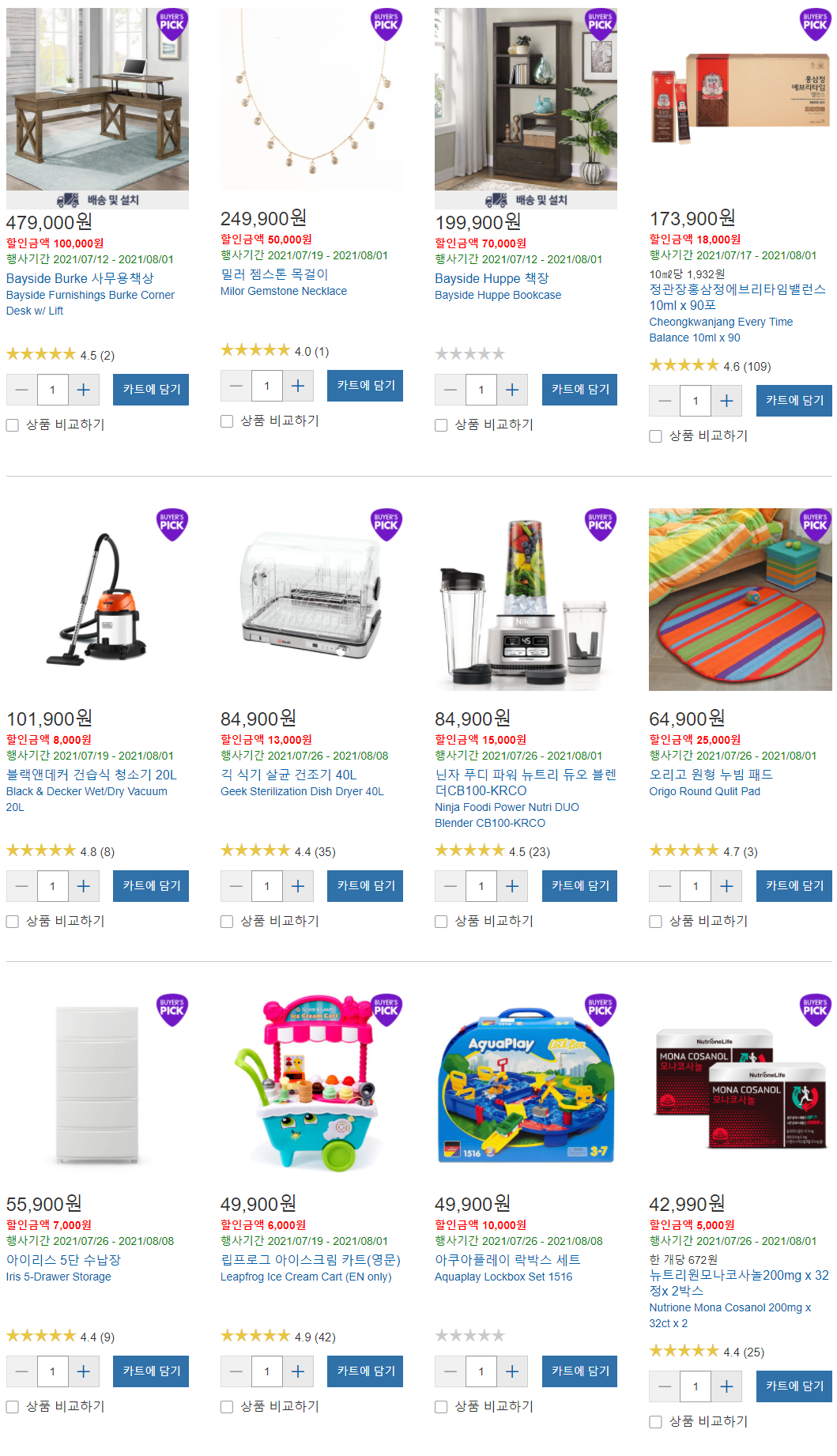Check compare box for Bayside Burke desk
The image size is (837, 1456).
coord(13,425)
